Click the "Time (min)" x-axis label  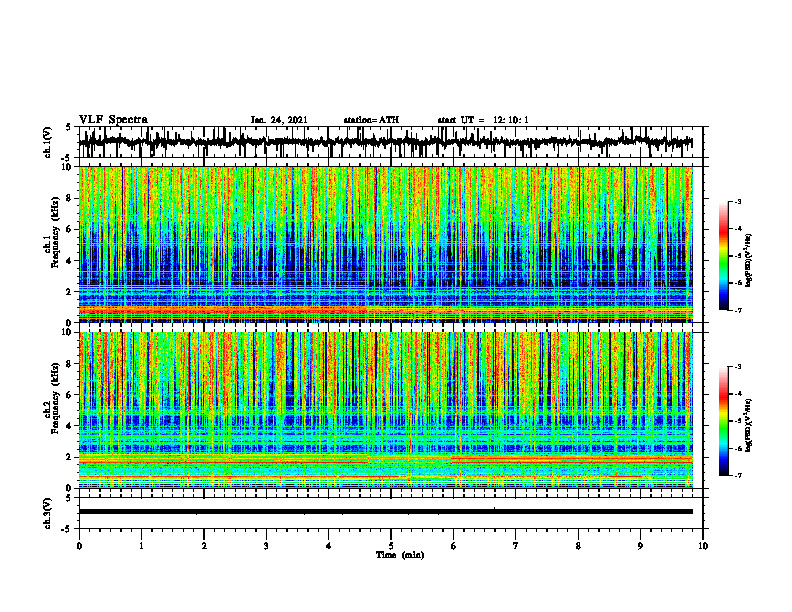pos(400,555)
